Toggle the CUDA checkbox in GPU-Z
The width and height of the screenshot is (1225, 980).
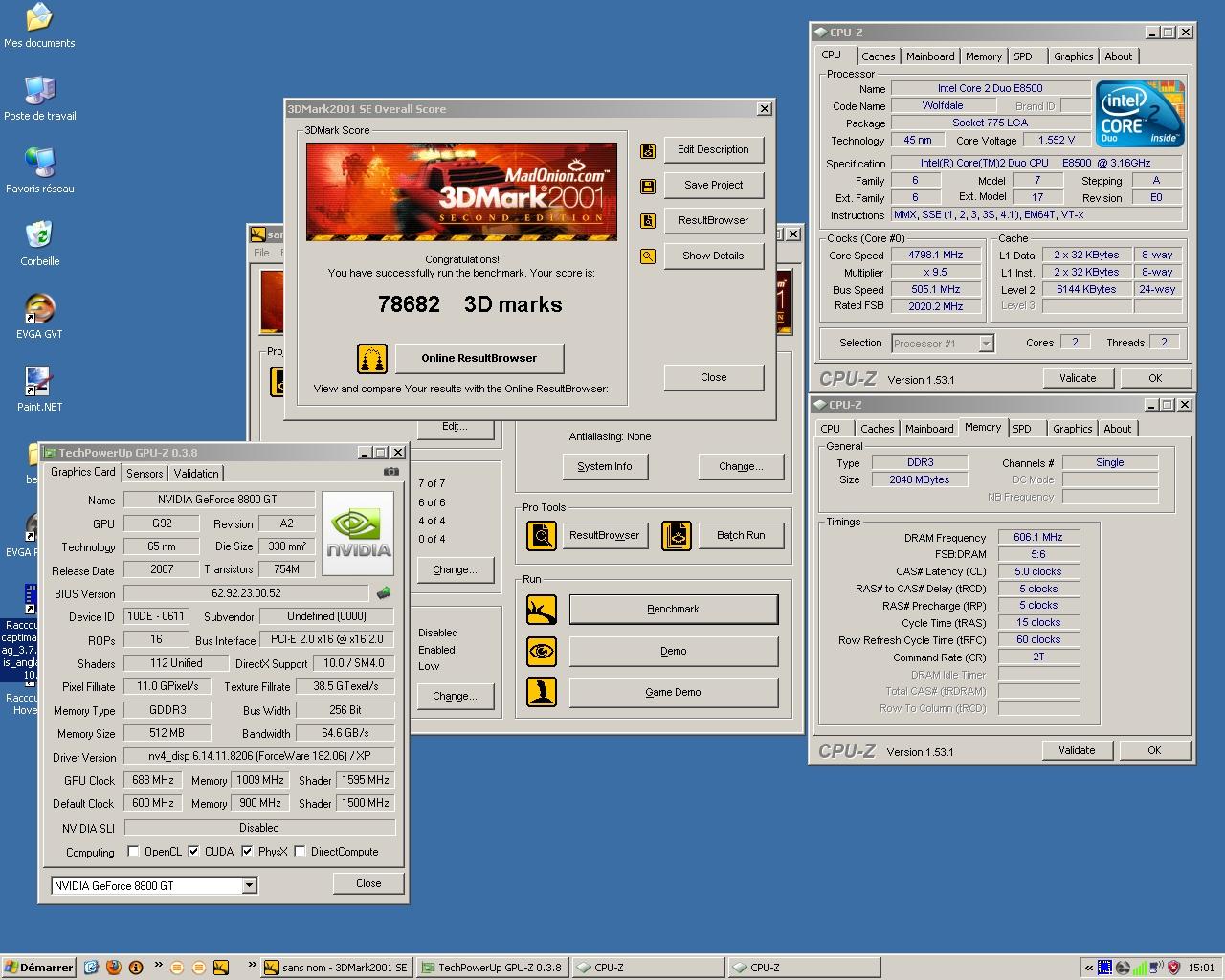point(193,851)
